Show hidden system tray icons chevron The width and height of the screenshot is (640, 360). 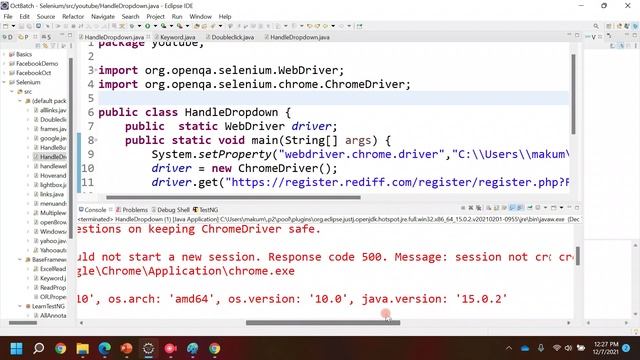(509, 348)
